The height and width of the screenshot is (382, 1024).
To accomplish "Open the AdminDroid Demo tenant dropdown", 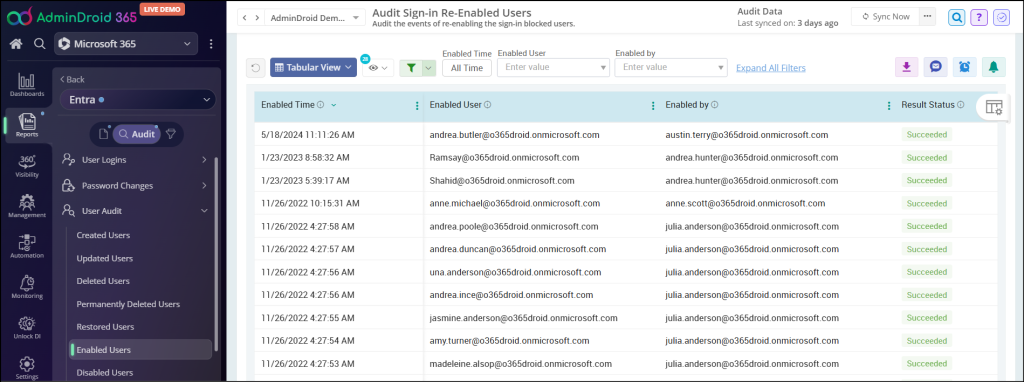I will point(315,18).
